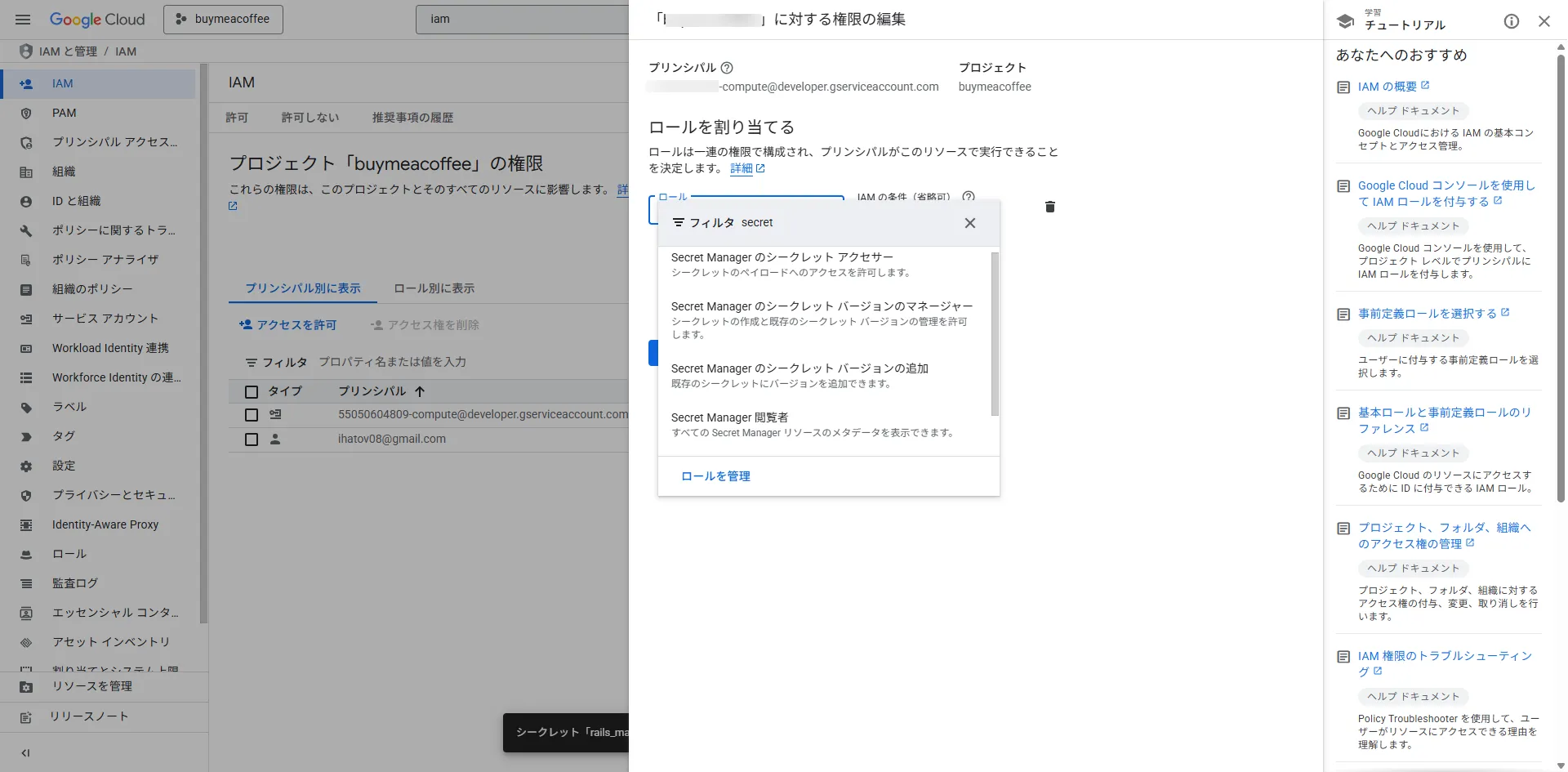Collapse the left sidebar with arrow icon

pos(25,753)
